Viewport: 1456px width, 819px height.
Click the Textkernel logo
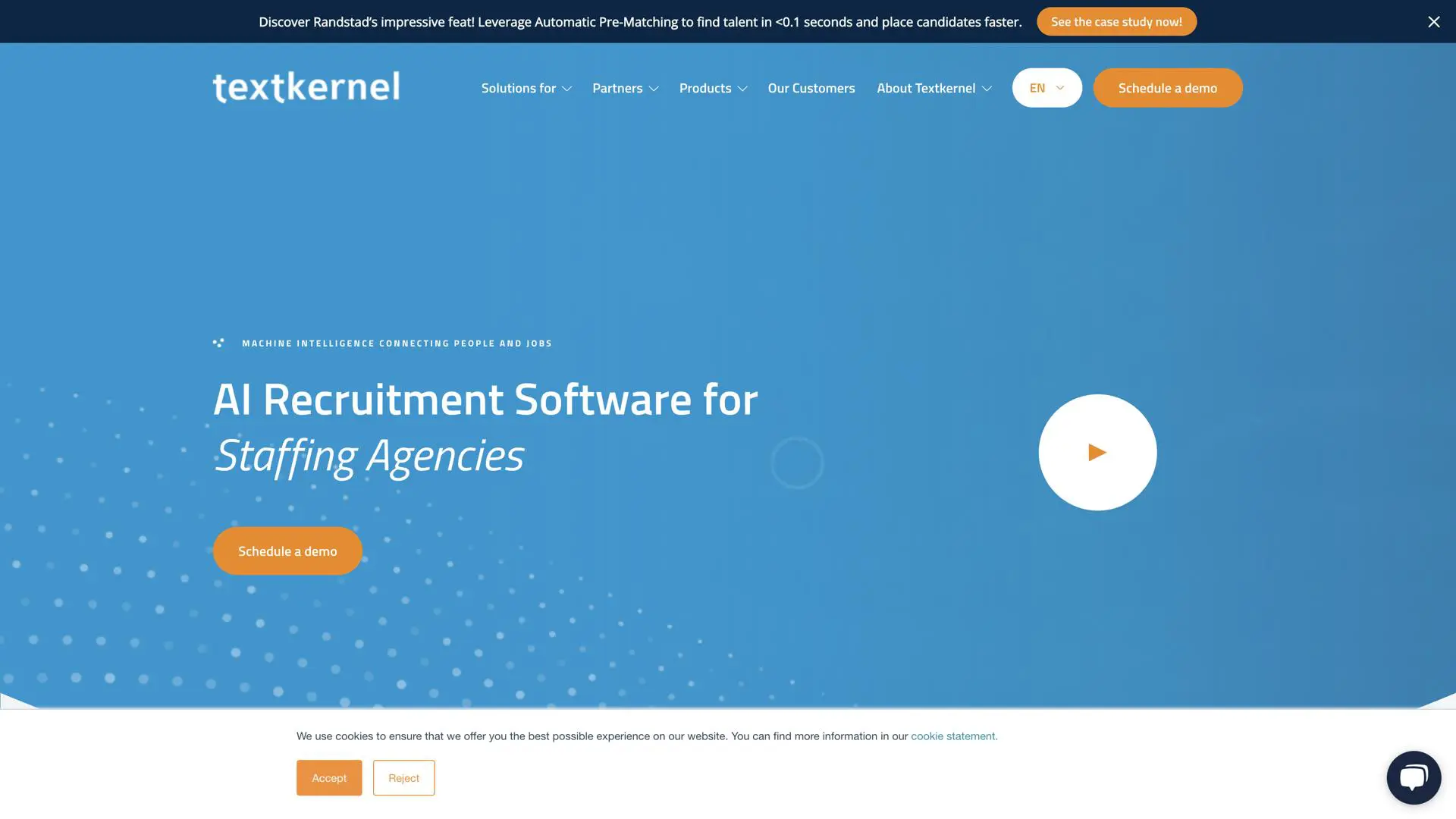pos(306,87)
